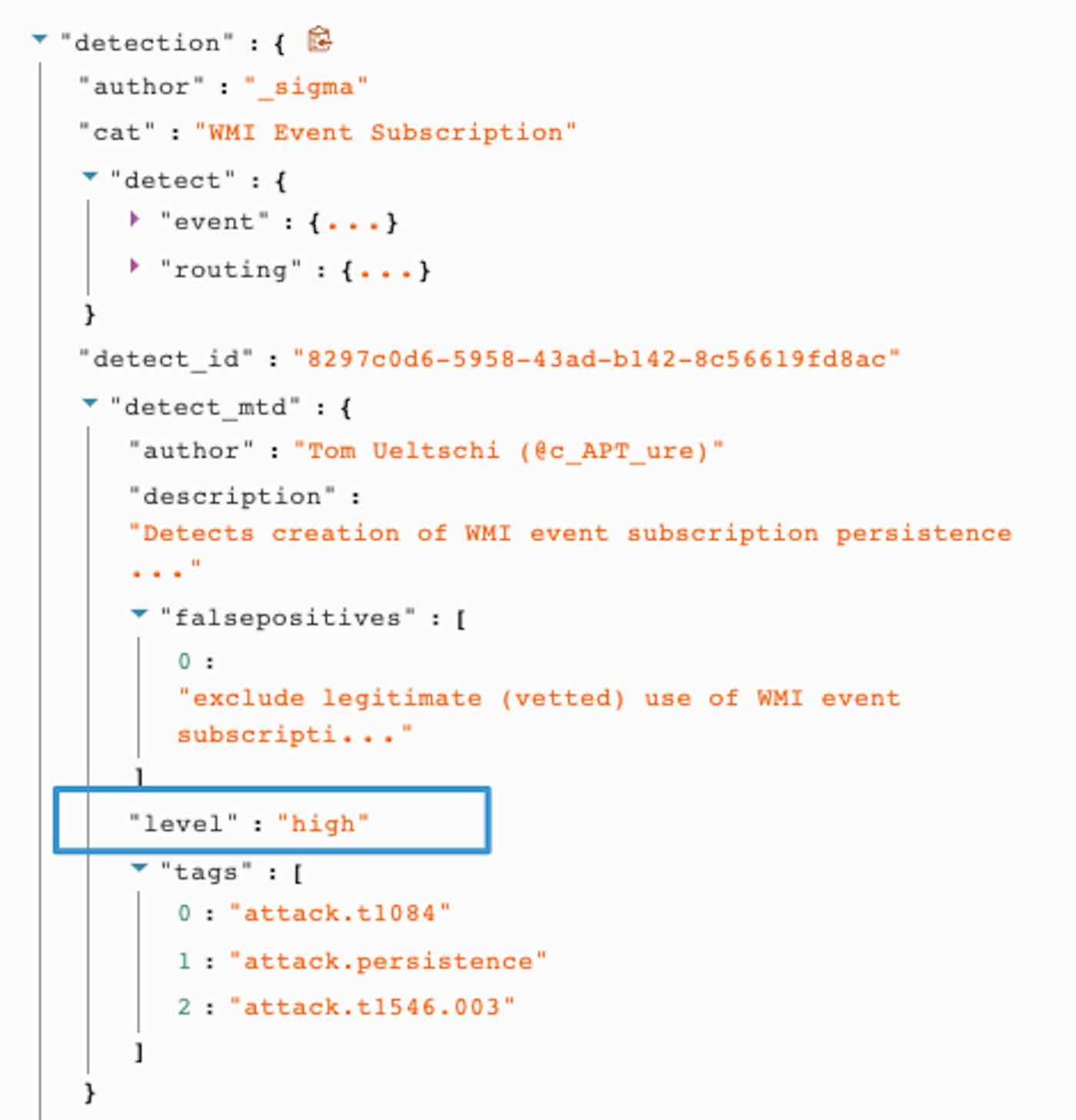1076x1120 pixels.
Task: Click the clipboard copy icon beside detection
Action: coord(319,39)
